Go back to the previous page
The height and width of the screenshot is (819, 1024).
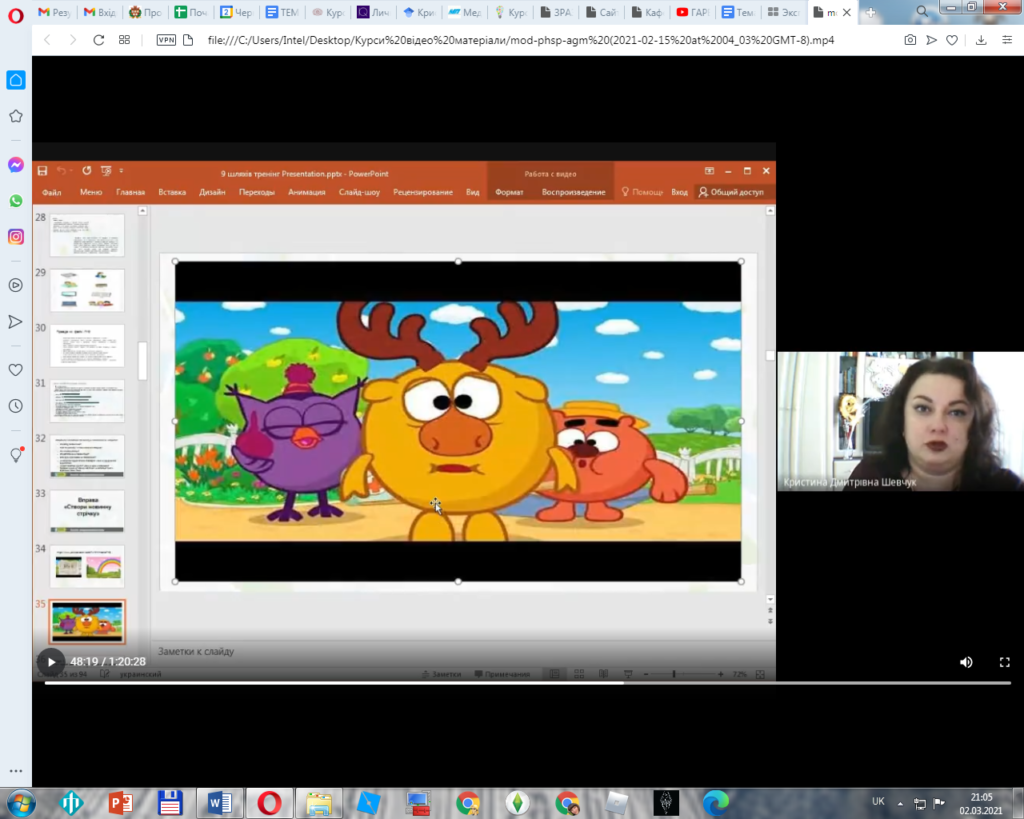tap(47, 40)
